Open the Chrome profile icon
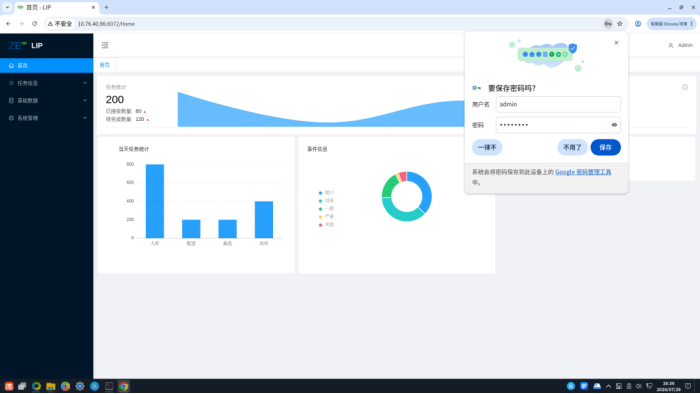The image size is (700, 394). [638, 24]
